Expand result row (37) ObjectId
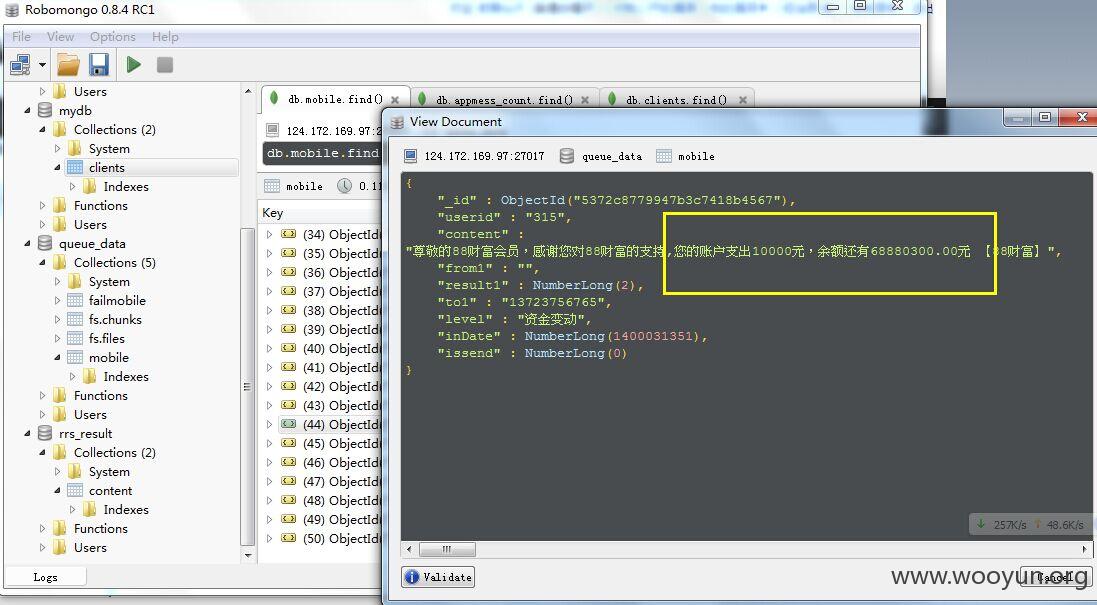 (x=269, y=292)
